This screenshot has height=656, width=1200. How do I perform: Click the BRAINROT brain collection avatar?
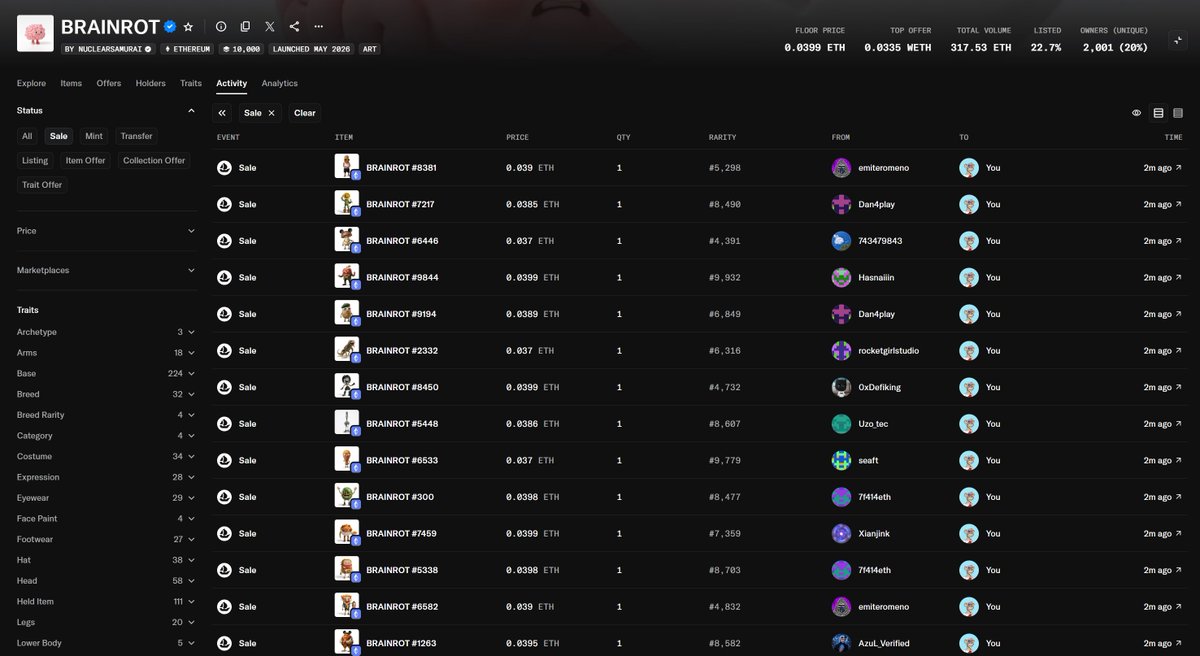click(x=35, y=34)
